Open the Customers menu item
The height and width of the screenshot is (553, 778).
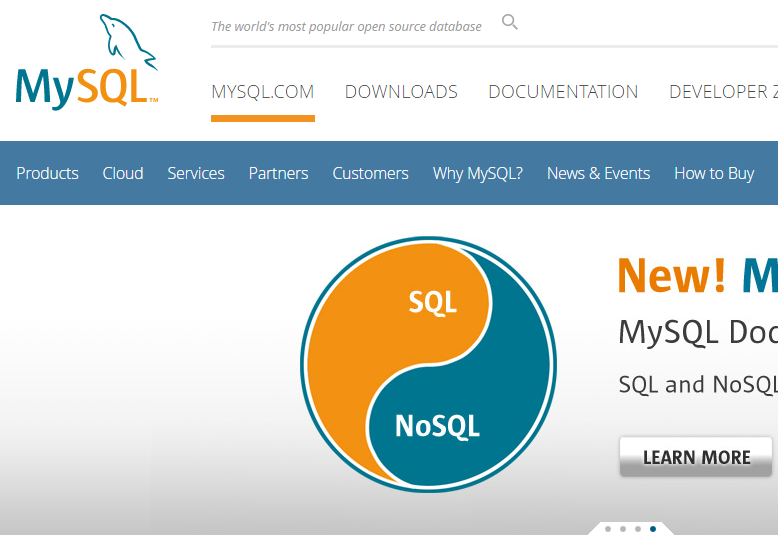coord(371,173)
